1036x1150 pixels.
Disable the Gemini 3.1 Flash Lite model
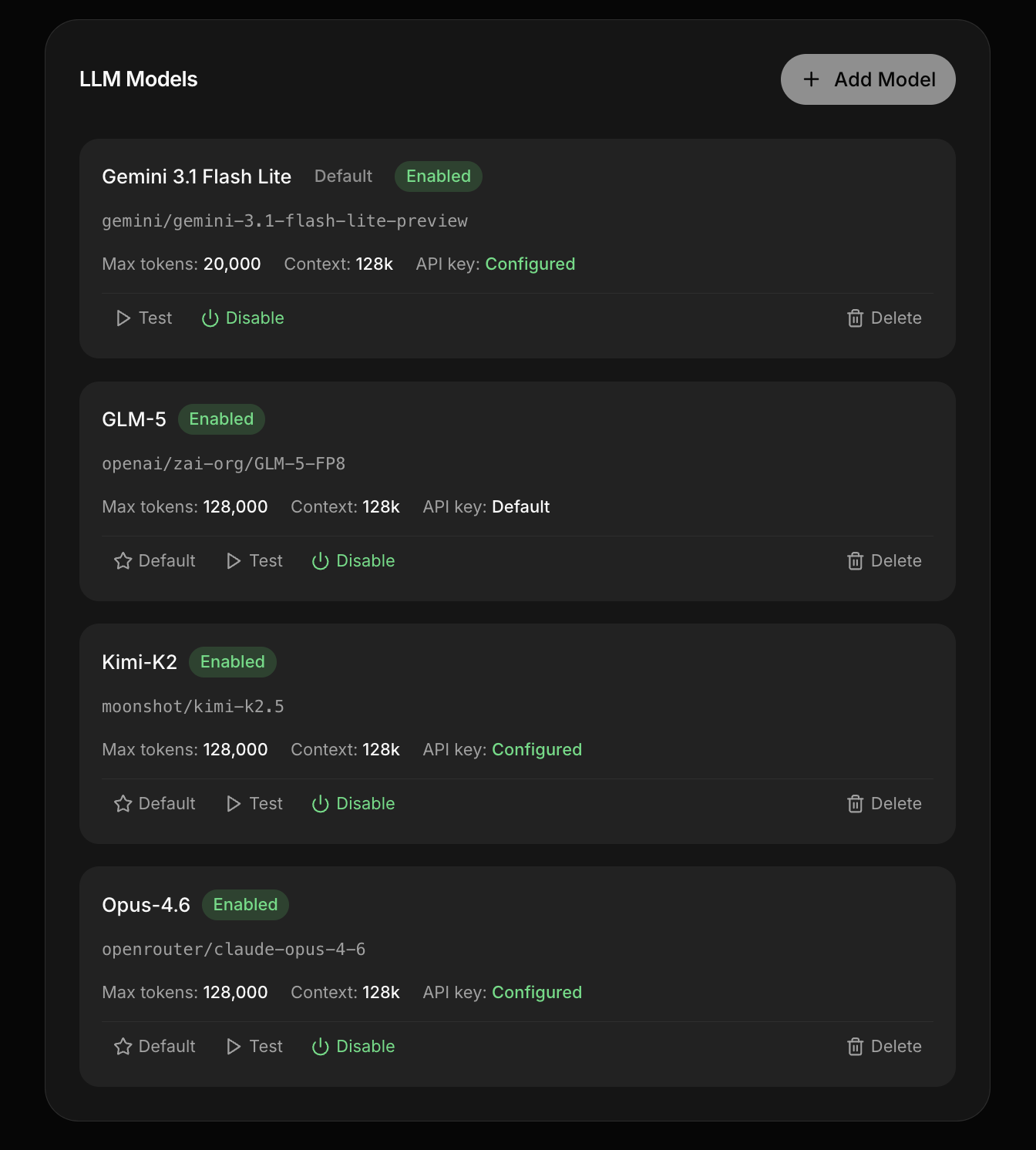pos(243,318)
